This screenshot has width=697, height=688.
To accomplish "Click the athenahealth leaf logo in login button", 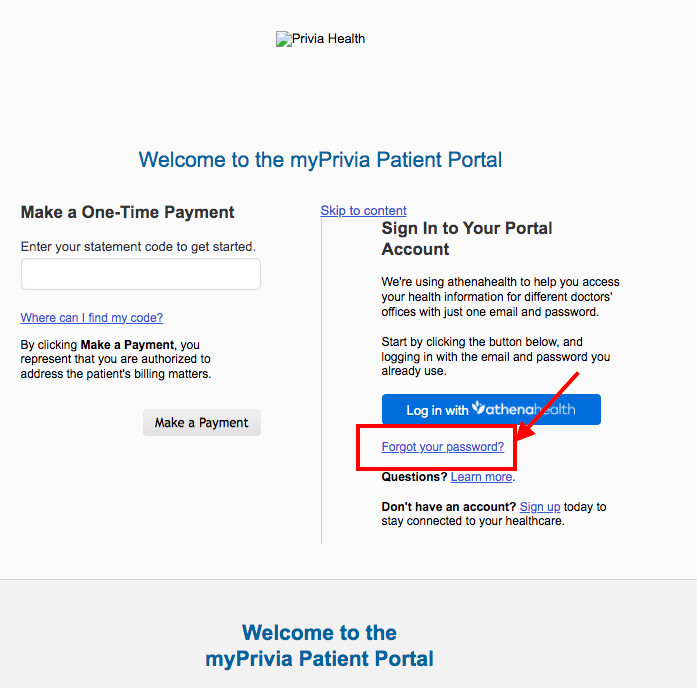I will click(x=478, y=407).
